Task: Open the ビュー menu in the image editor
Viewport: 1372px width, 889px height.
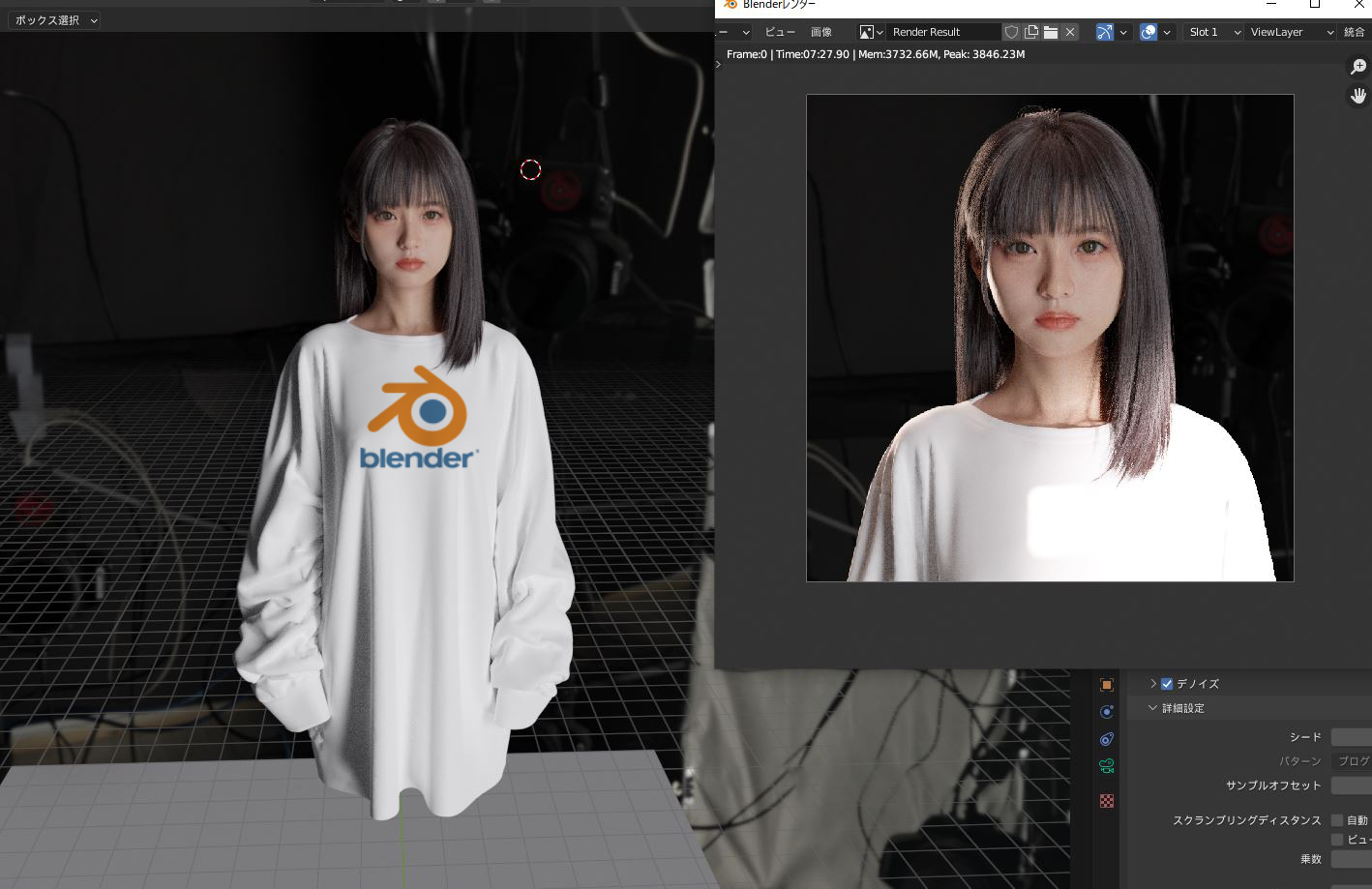Action: (x=779, y=32)
